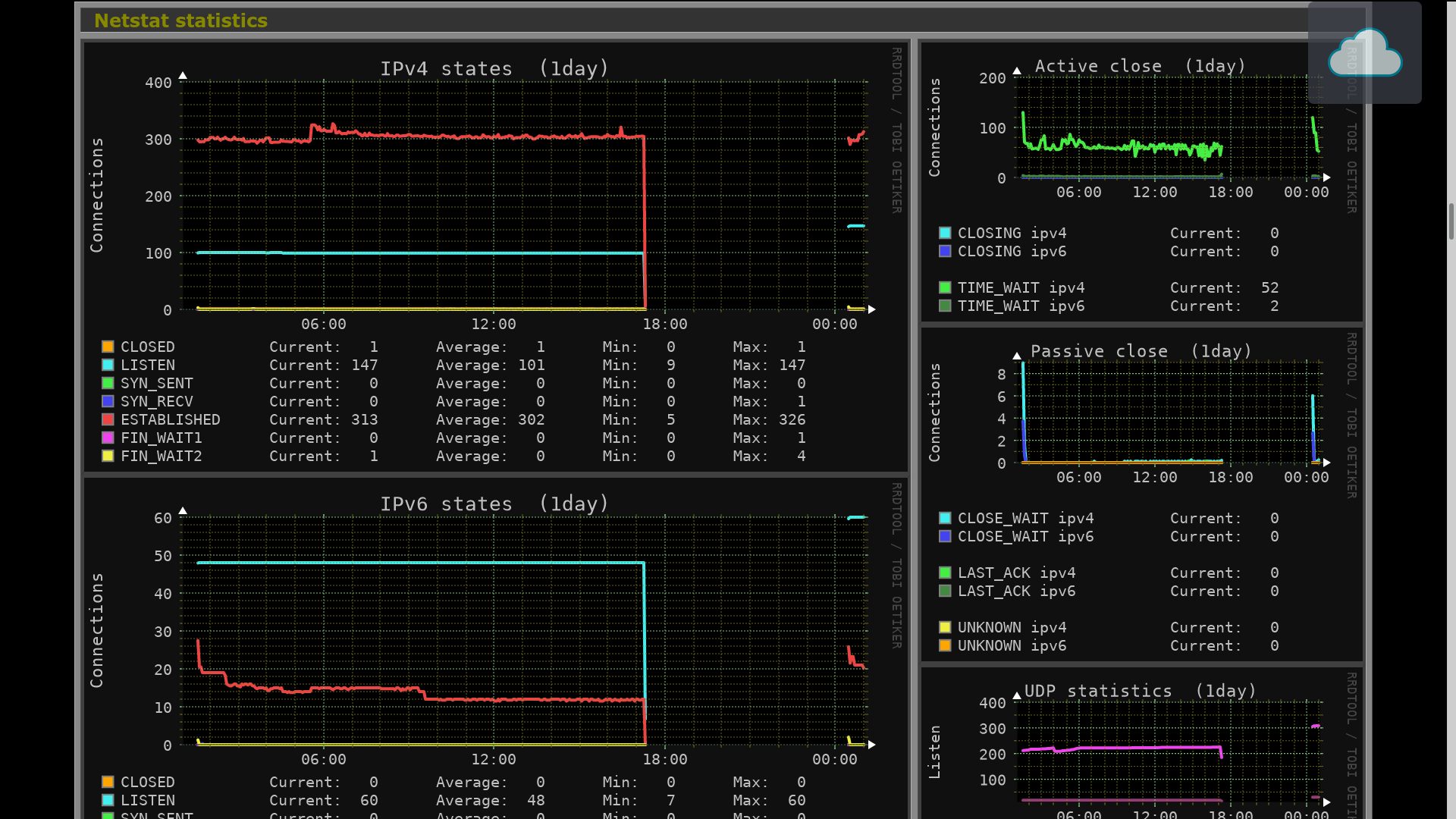Click the yellow UNKNOWN ipv4 legend swatch
The image size is (1456, 819).
[945, 628]
